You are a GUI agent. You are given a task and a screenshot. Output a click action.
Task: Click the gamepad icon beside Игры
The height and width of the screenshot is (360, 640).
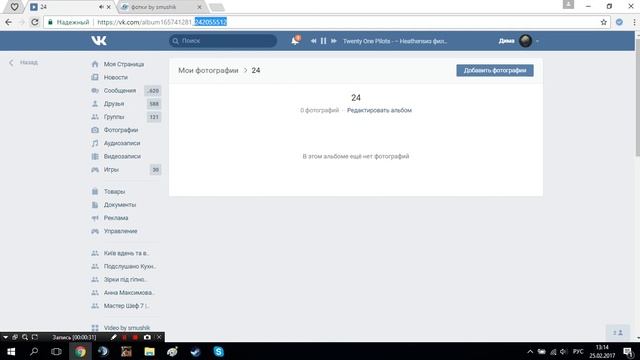point(95,169)
